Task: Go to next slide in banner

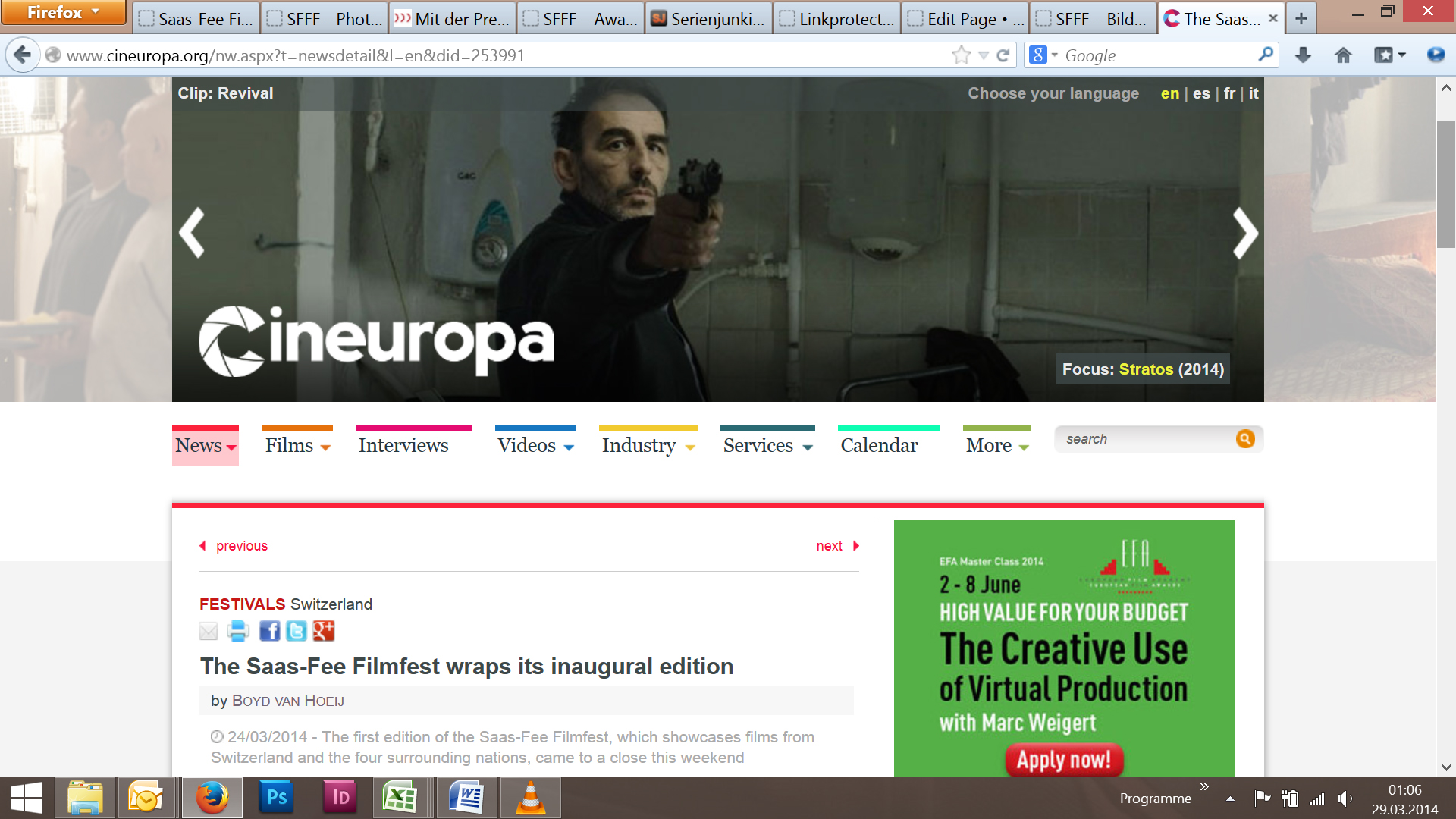Action: pyautogui.click(x=1244, y=234)
